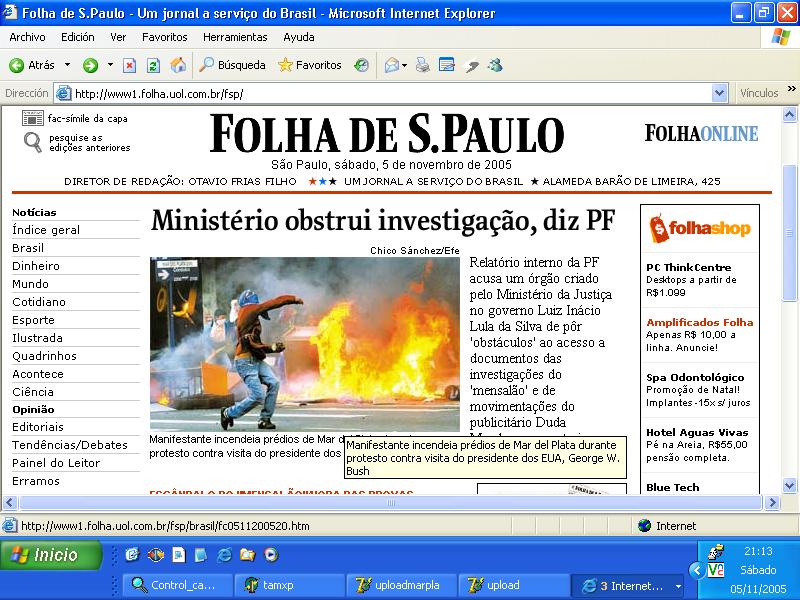Expand the address bar URL dropdown
The width and height of the screenshot is (800, 600).
tap(719, 93)
